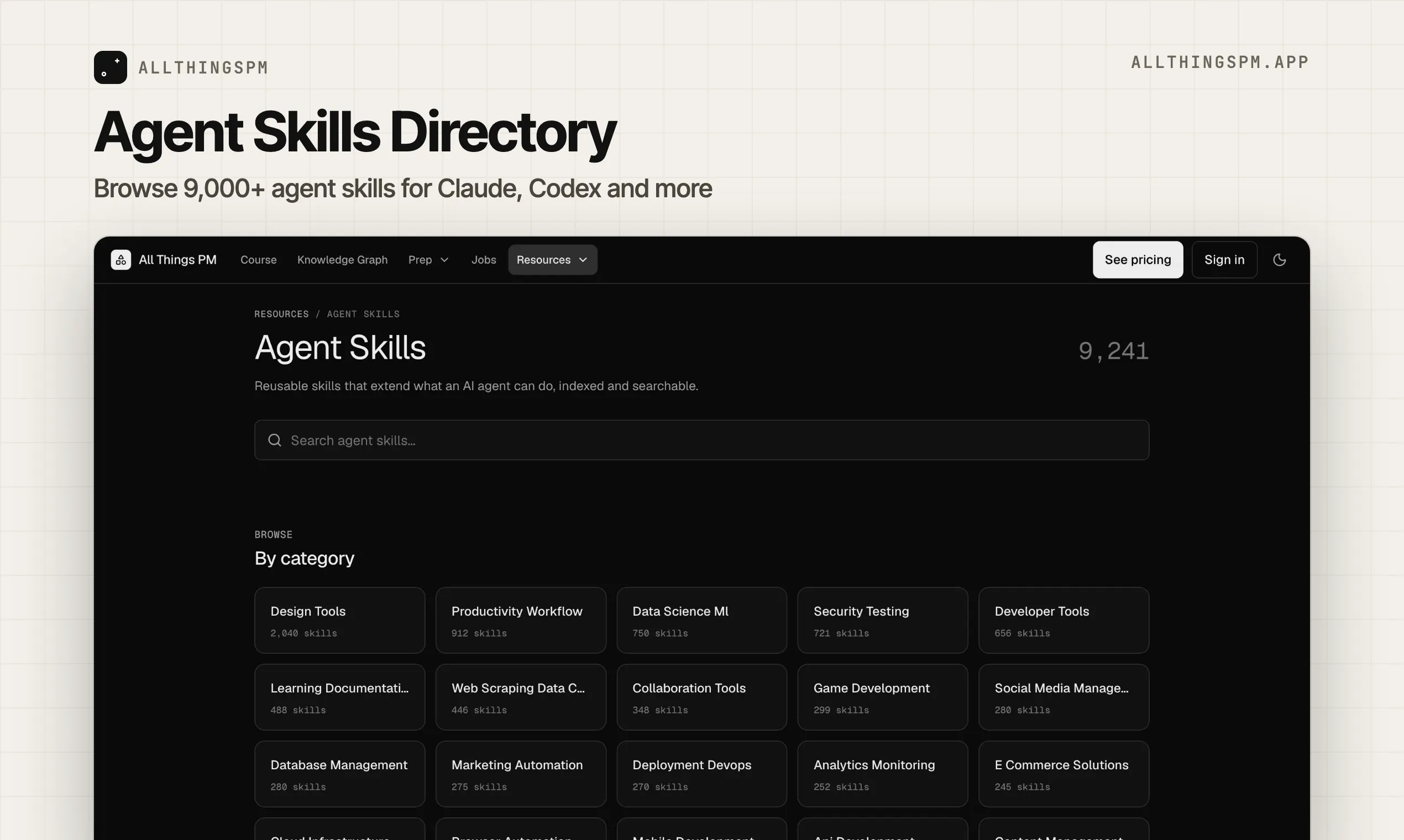Open the Productivity Workflow category card
Viewport: 1404px width, 840px height.
[521, 621]
